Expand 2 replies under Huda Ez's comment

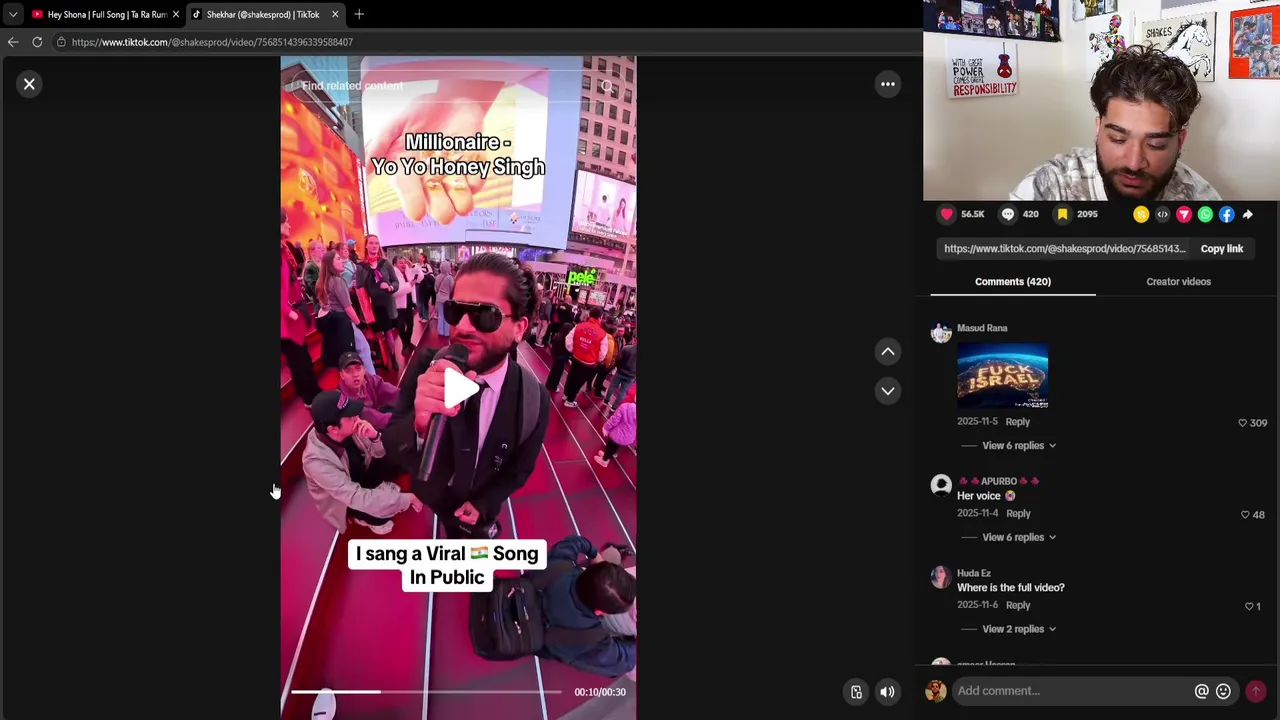pos(1018,630)
